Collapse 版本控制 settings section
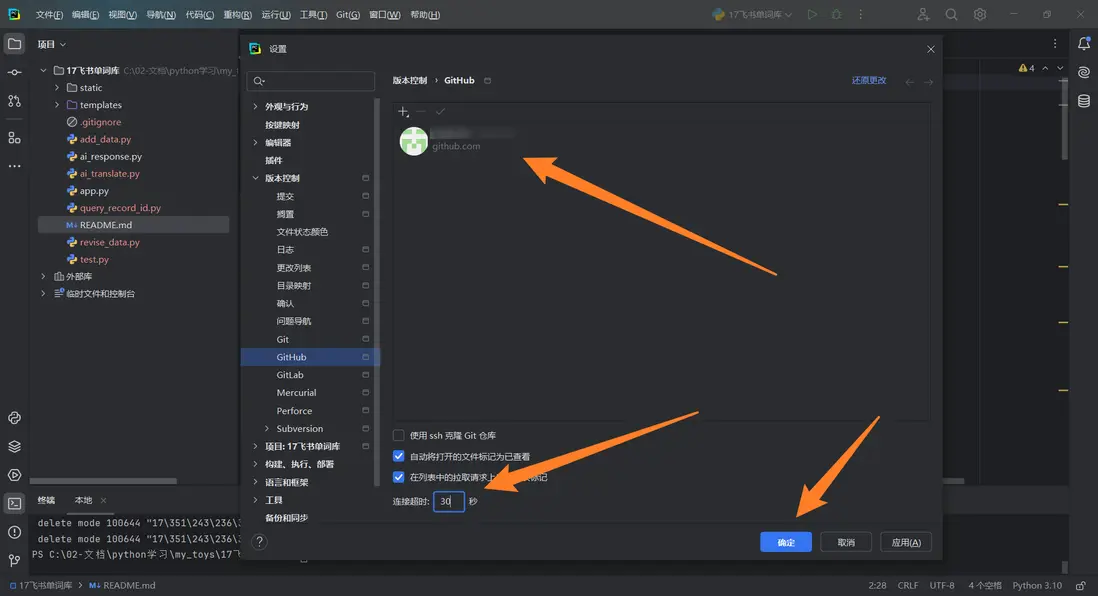1098x596 pixels. (x=255, y=178)
